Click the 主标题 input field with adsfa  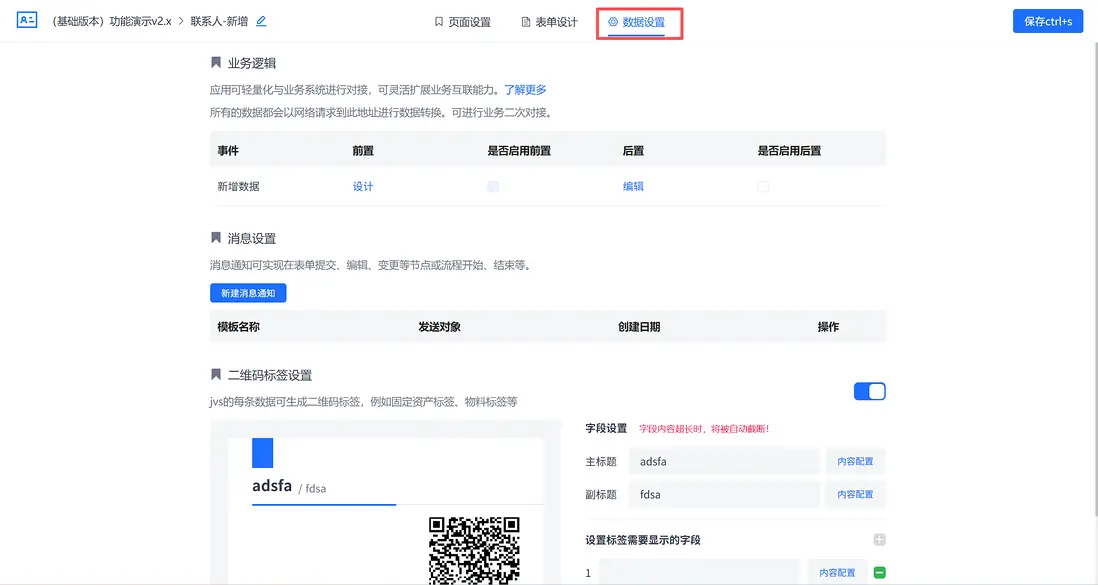pos(724,462)
